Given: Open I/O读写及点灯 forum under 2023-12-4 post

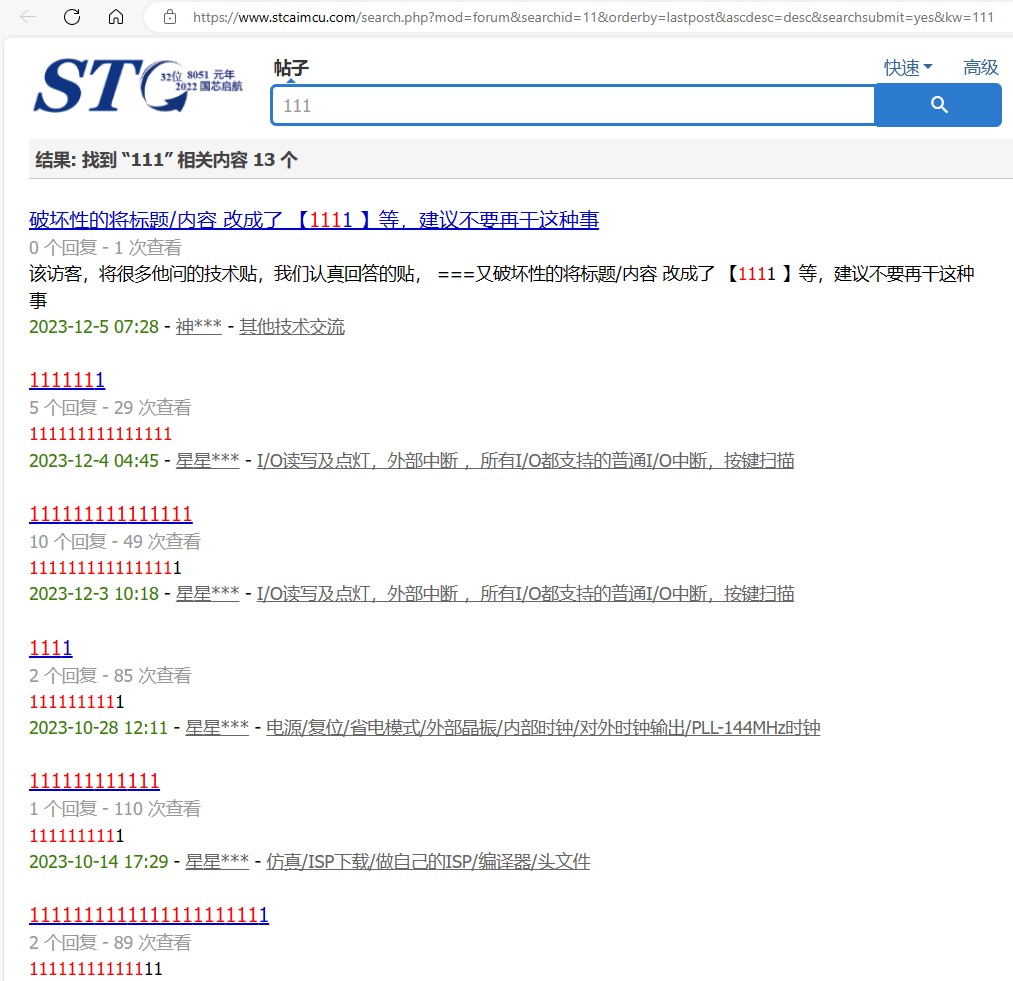Looking at the screenshot, I should pyautogui.click(x=525, y=460).
